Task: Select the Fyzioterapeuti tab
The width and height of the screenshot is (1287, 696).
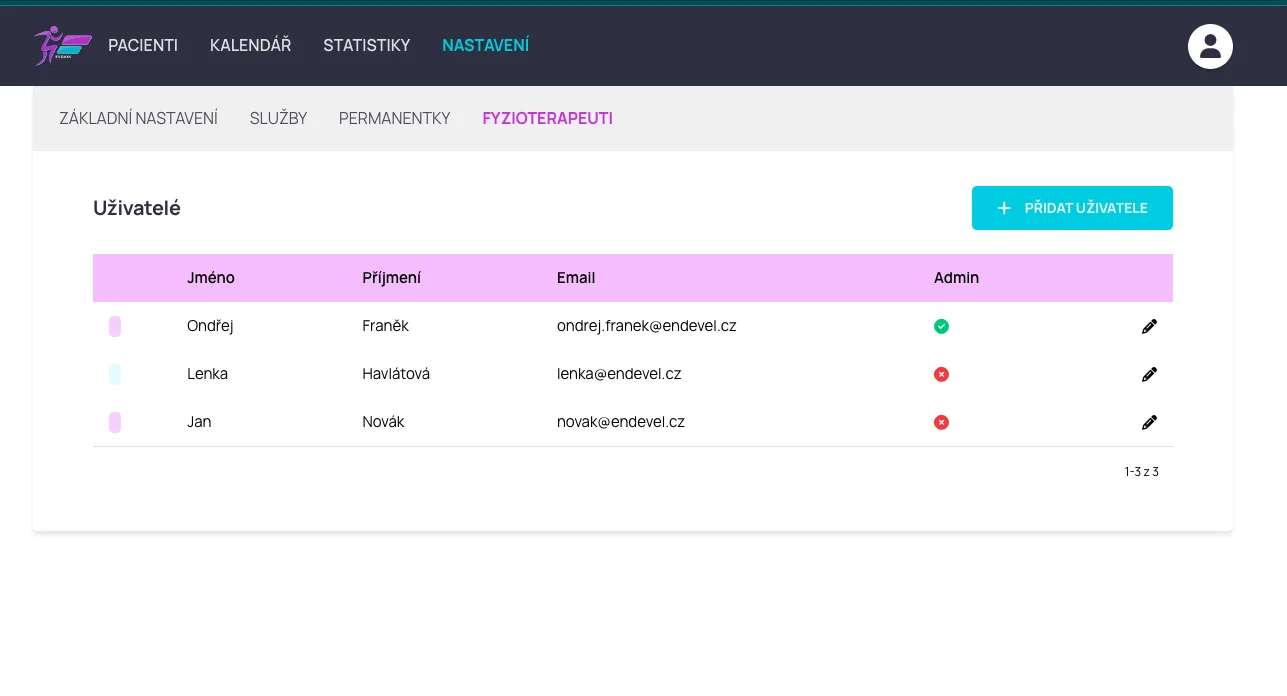Action: coord(547,118)
